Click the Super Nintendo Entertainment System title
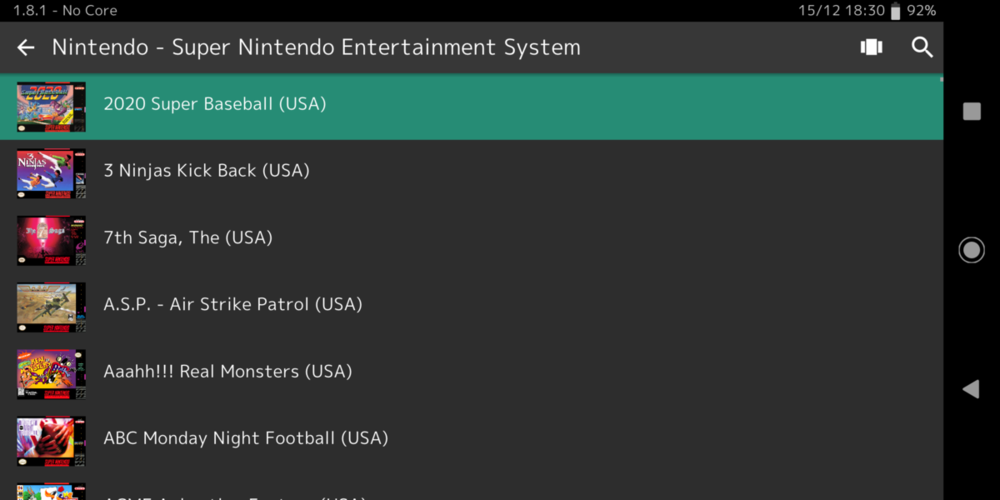1000x500 pixels. pos(316,47)
